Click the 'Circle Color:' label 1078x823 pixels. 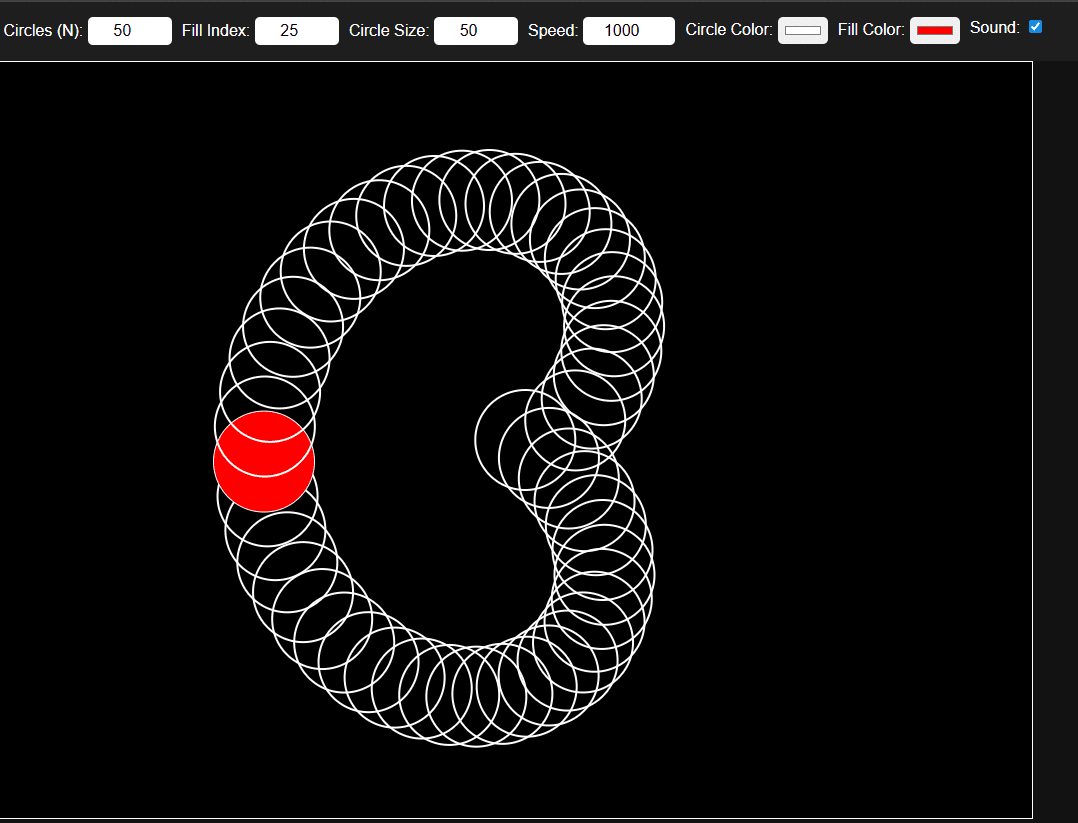[729, 30]
